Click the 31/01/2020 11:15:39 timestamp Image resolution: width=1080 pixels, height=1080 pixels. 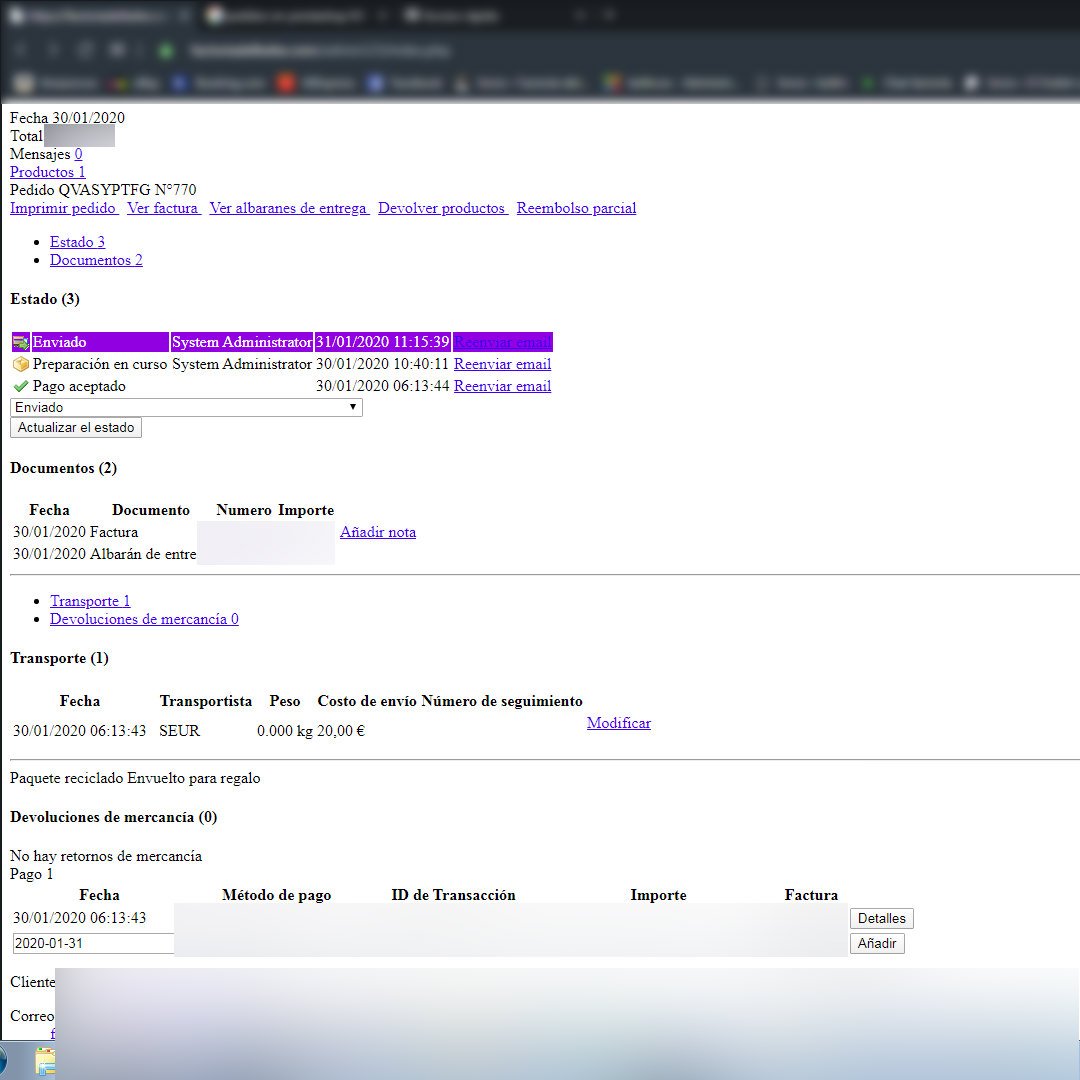(x=382, y=342)
